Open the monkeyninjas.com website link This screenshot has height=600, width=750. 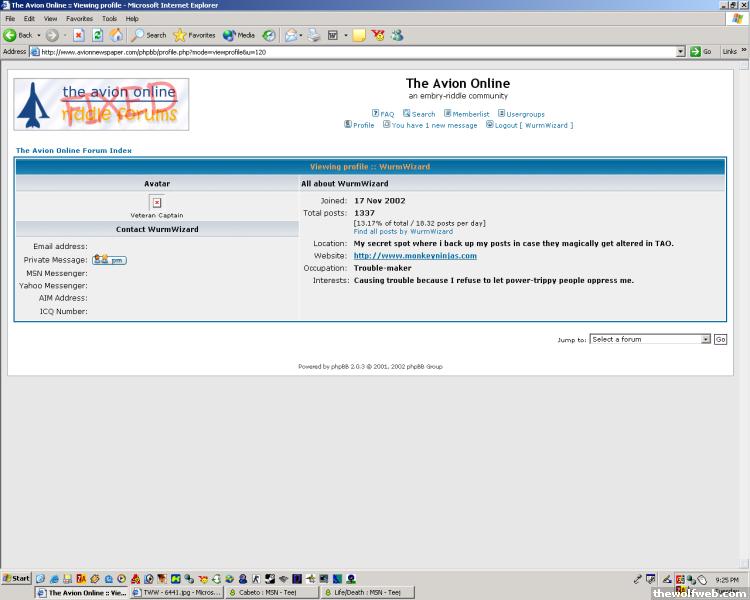pyautogui.click(x=415, y=256)
